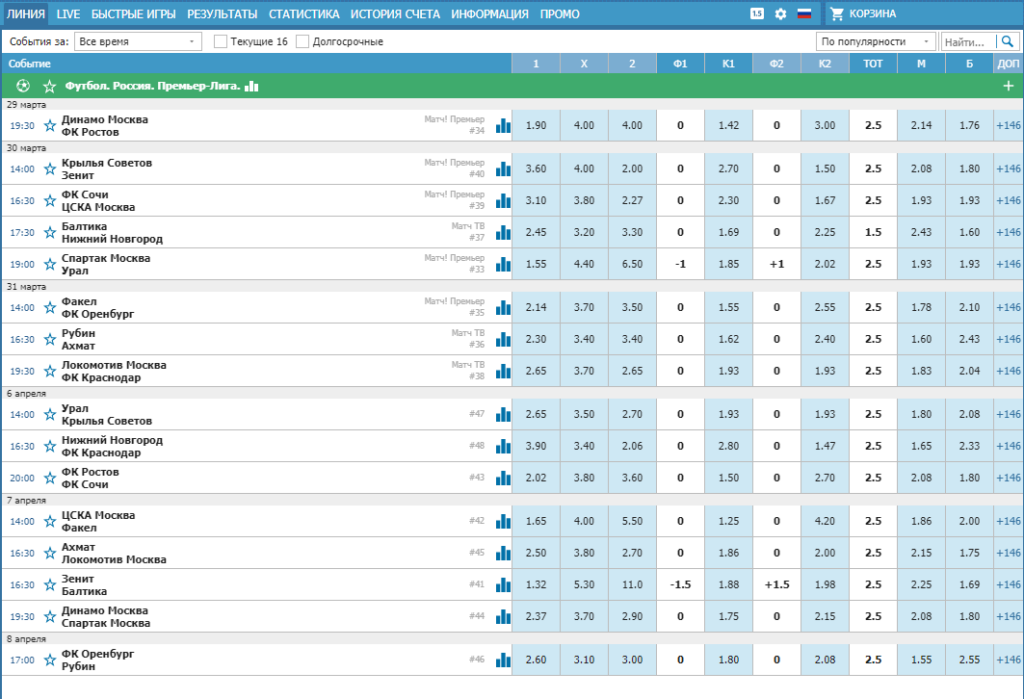
Task: Open stats chart for Динамо Москва – ФК Ростов
Action: point(503,125)
